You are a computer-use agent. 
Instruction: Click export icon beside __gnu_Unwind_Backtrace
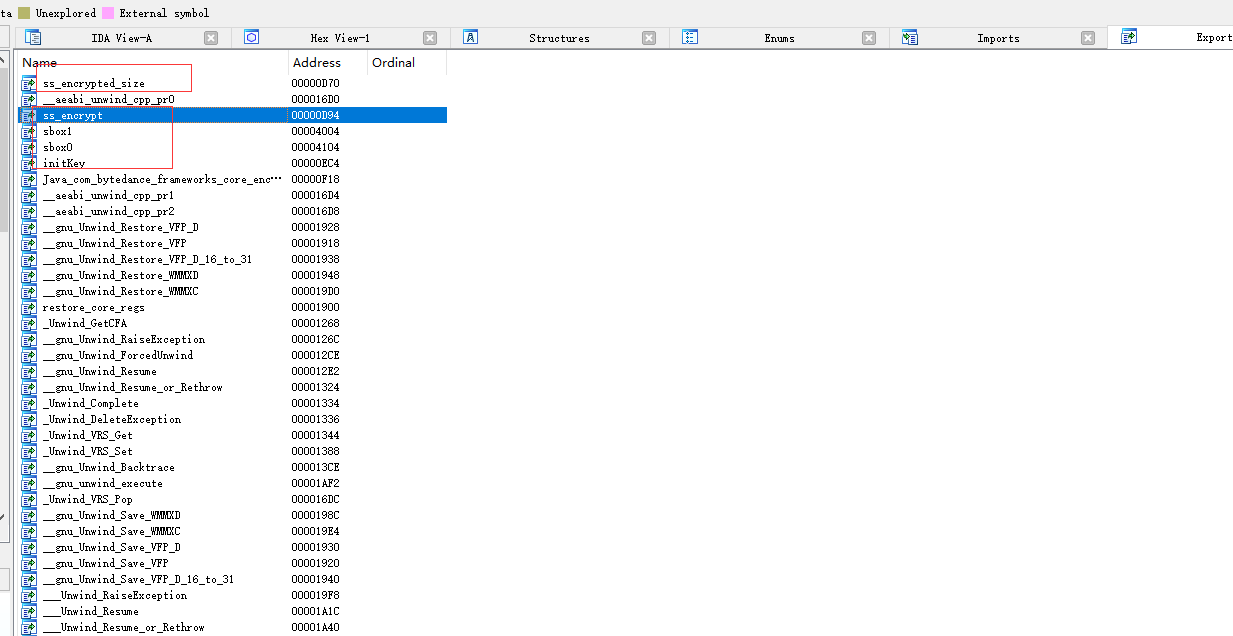click(29, 468)
